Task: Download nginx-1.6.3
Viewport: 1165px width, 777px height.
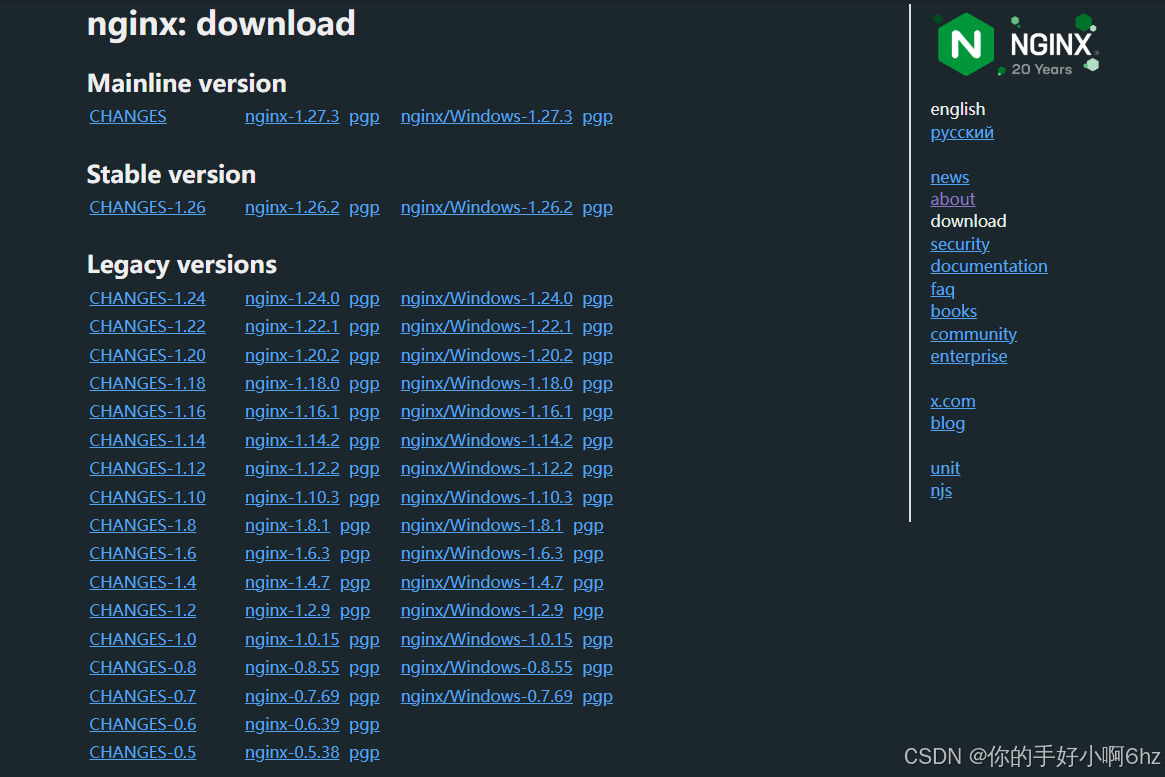Action: [288, 553]
